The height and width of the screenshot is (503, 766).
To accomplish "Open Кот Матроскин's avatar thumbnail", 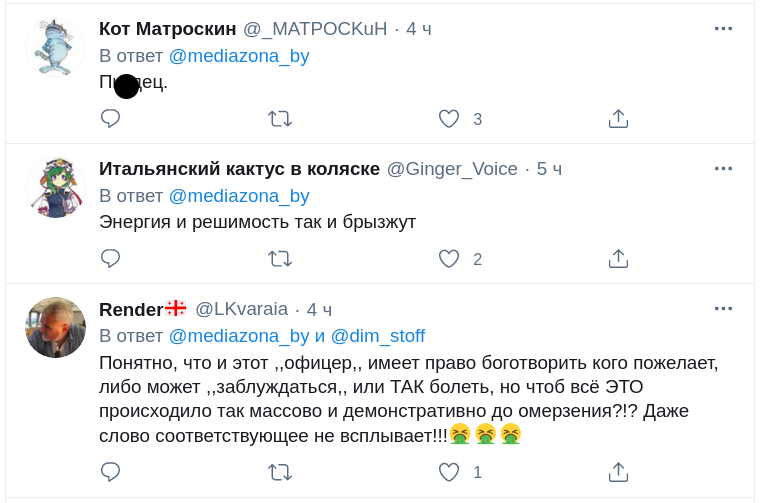I will tap(55, 46).
